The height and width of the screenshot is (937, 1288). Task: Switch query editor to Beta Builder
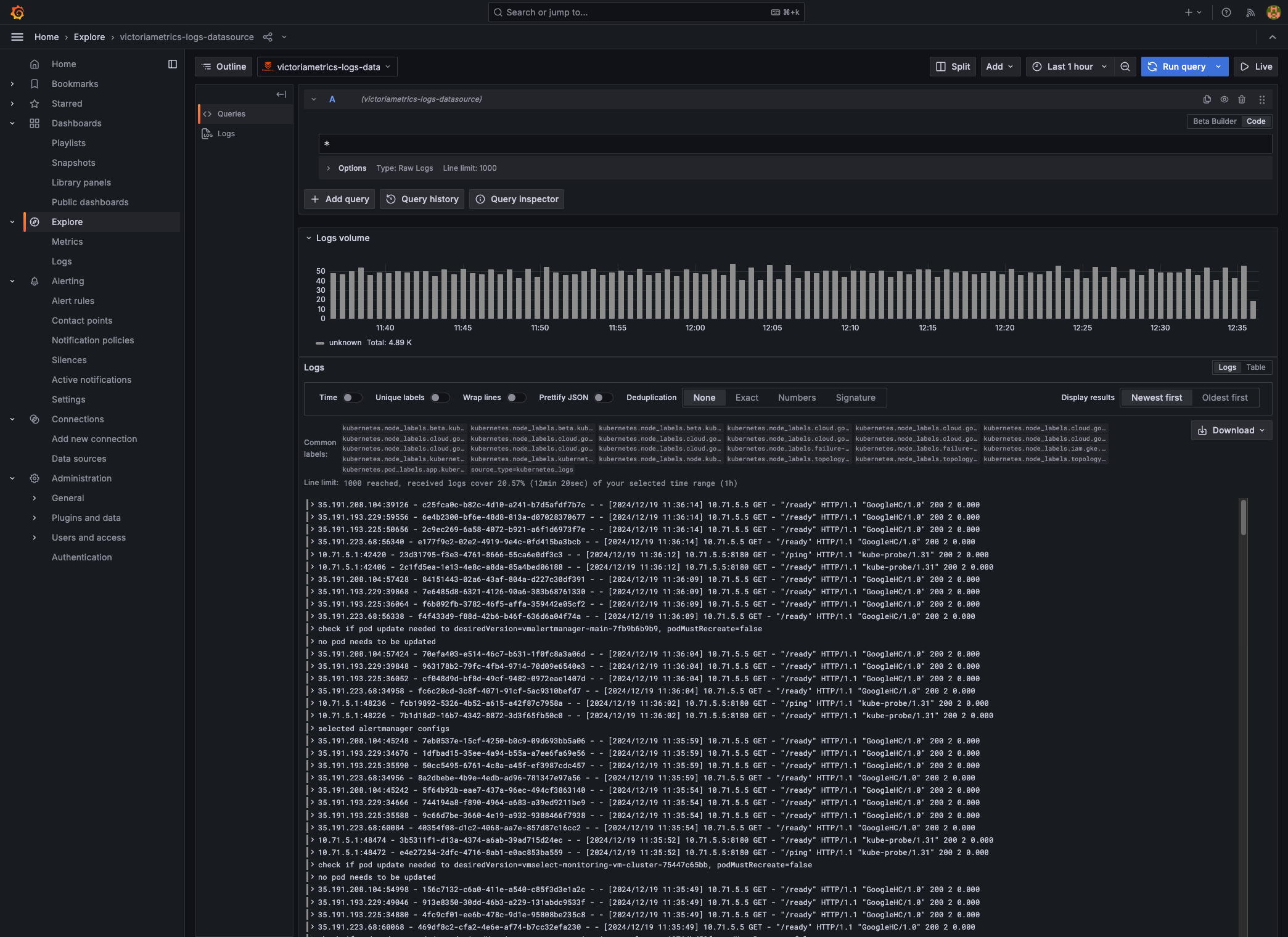(x=1214, y=121)
